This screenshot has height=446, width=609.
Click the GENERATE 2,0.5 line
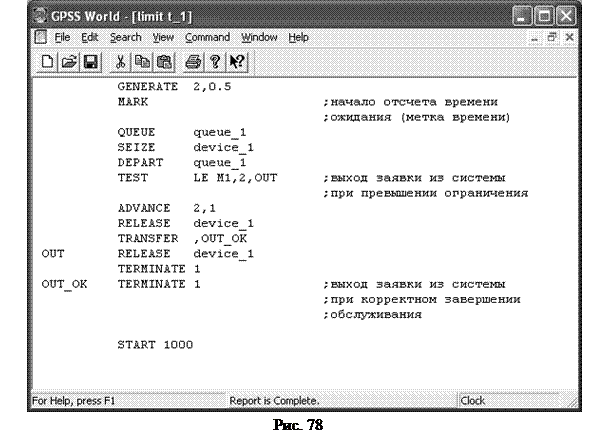(174, 86)
